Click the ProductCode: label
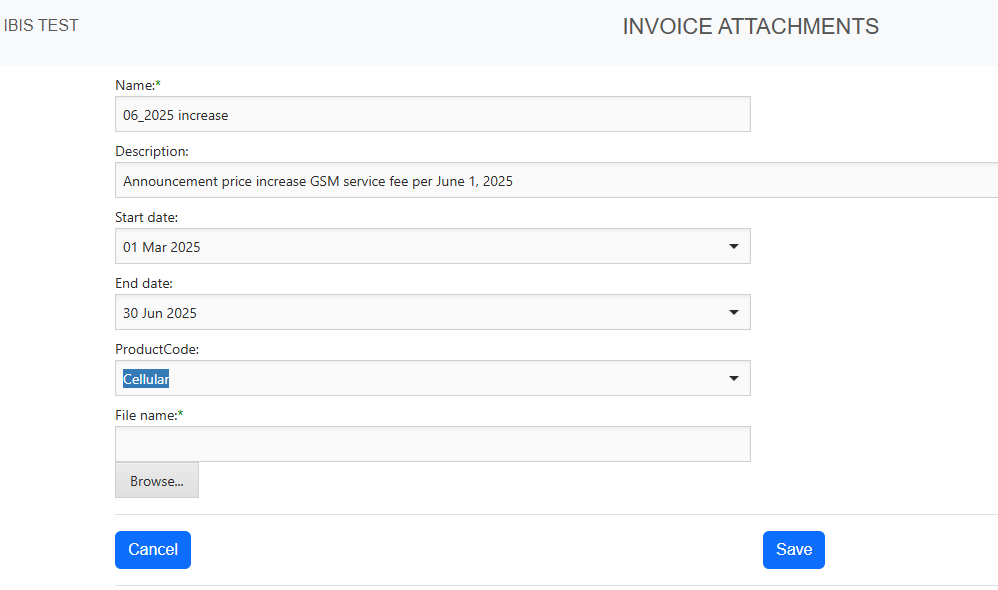 [x=157, y=349]
